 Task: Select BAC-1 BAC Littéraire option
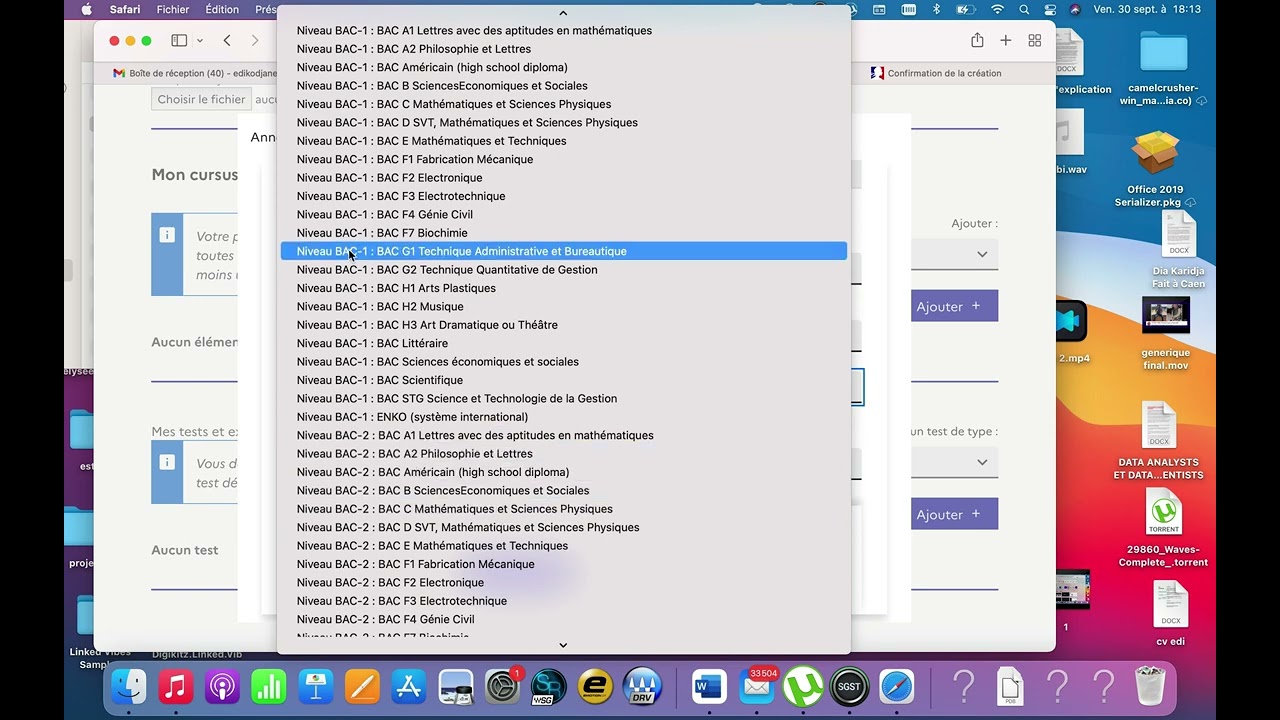pyautogui.click(x=564, y=343)
